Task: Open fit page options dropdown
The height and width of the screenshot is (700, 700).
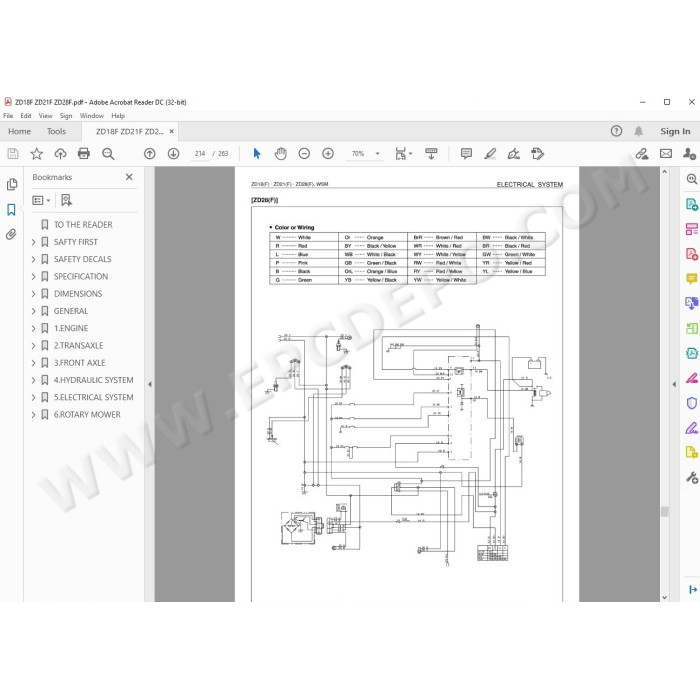Action: [404, 154]
